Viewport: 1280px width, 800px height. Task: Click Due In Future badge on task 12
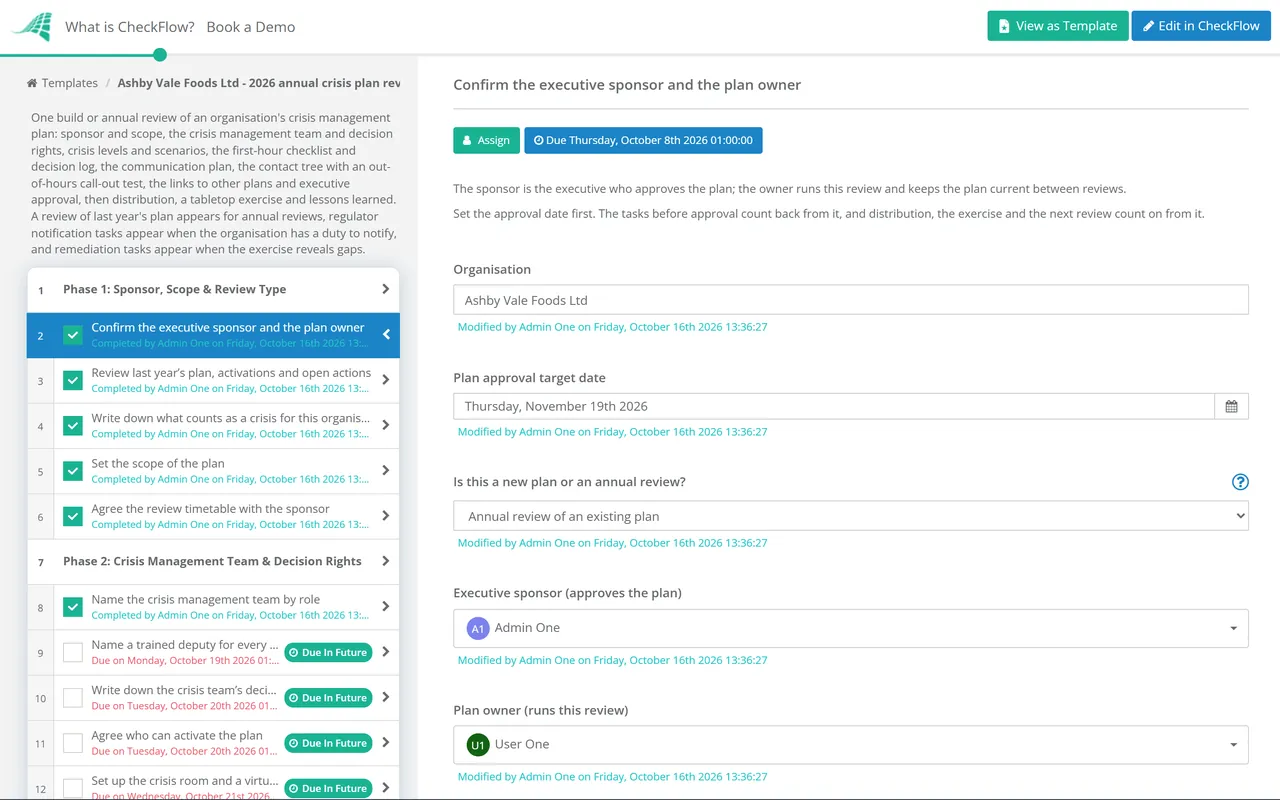pos(328,789)
